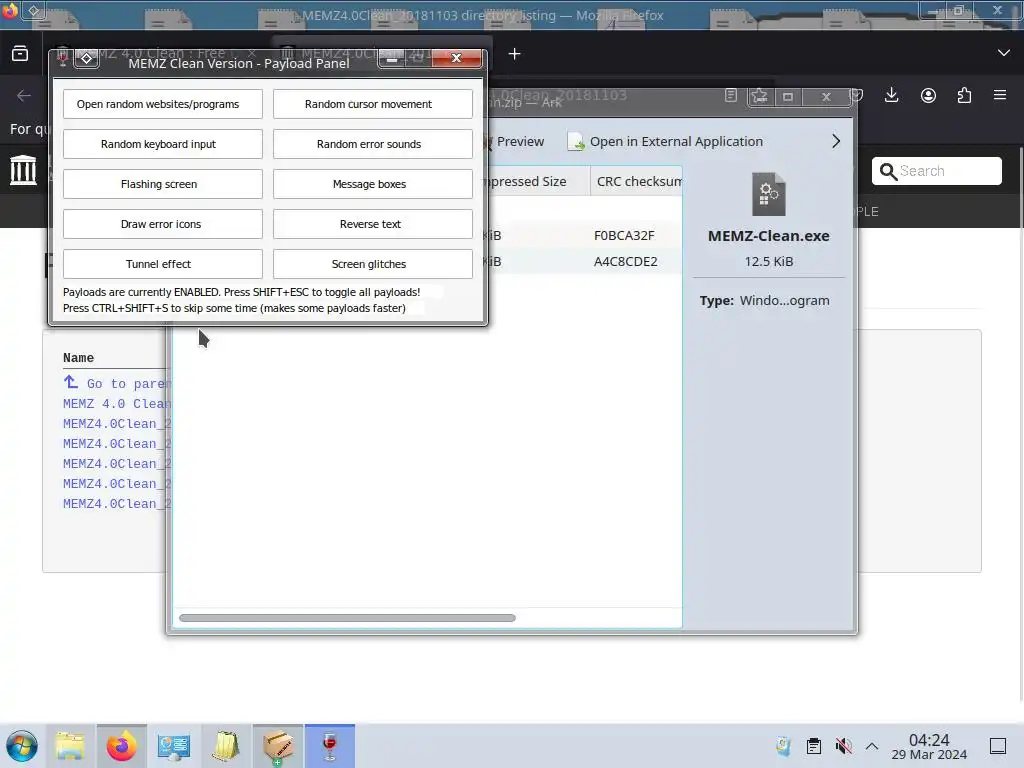
Task: Toggle 'Random error sounds' payload
Action: click(372, 144)
